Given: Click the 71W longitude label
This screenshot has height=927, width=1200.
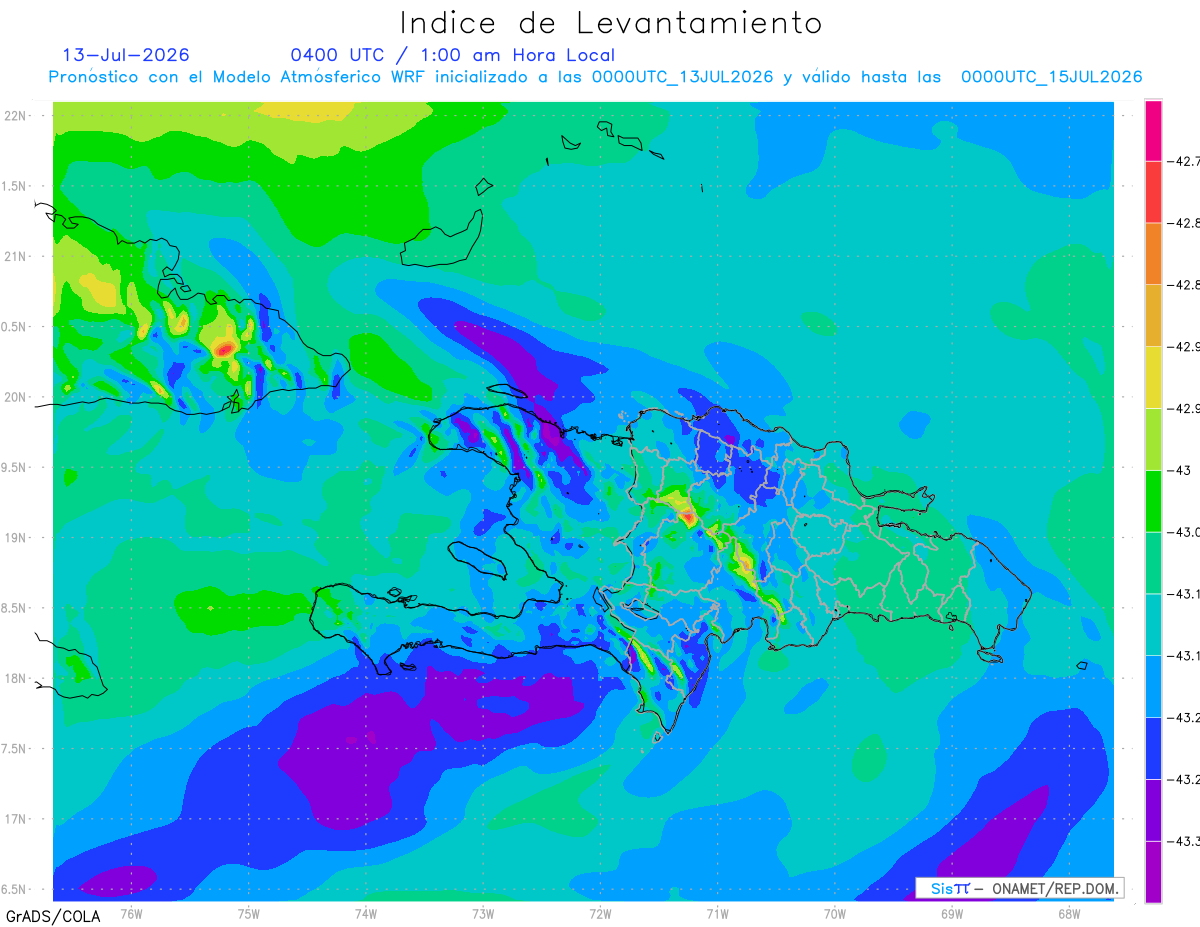Looking at the screenshot, I should pos(717,913).
